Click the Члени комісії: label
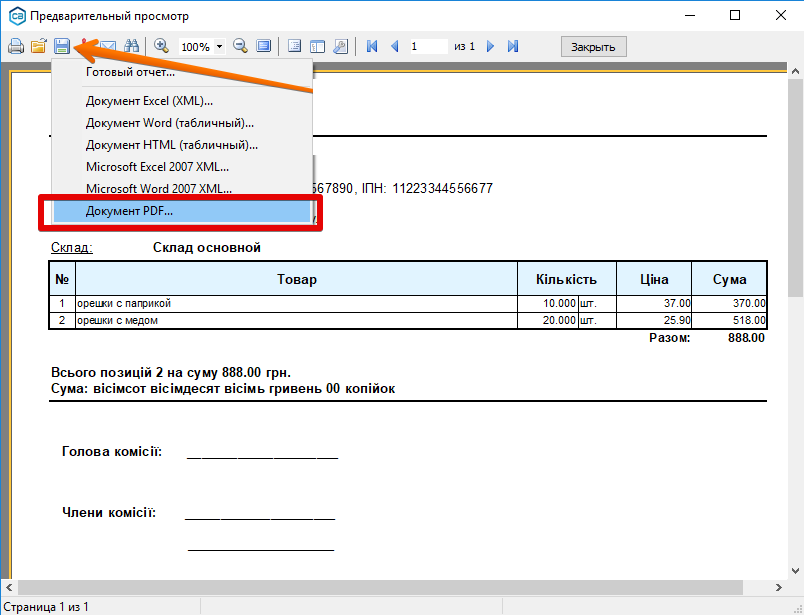804x615 pixels. click(x=109, y=512)
